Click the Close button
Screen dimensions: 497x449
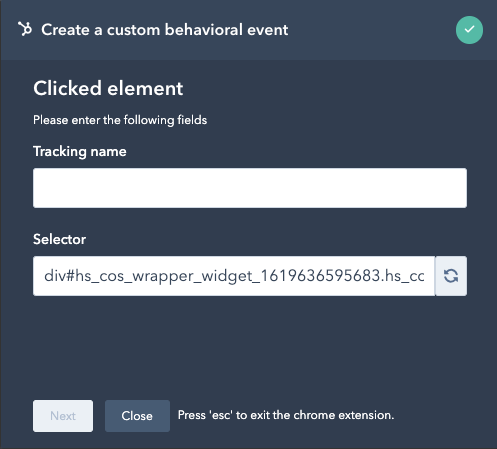pos(137,416)
